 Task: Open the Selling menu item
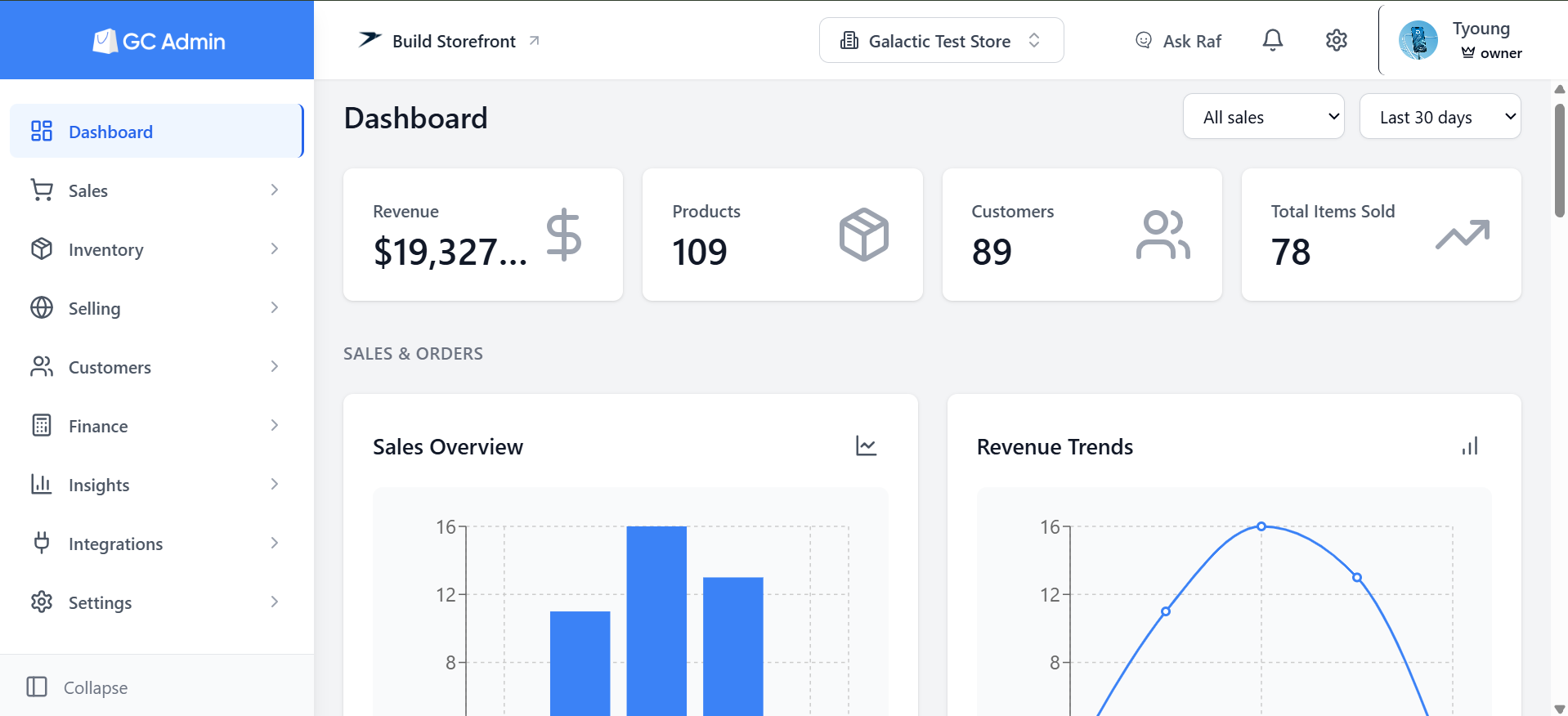coord(156,307)
